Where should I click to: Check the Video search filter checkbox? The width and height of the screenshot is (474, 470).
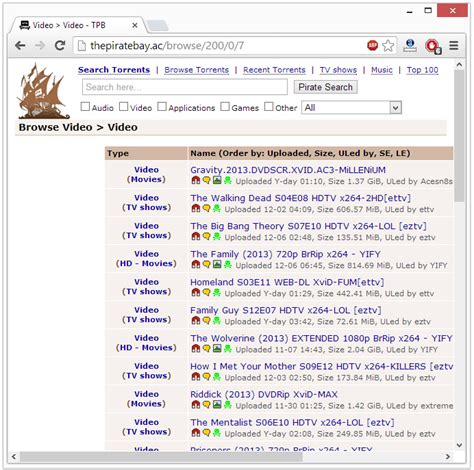click(x=124, y=107)
